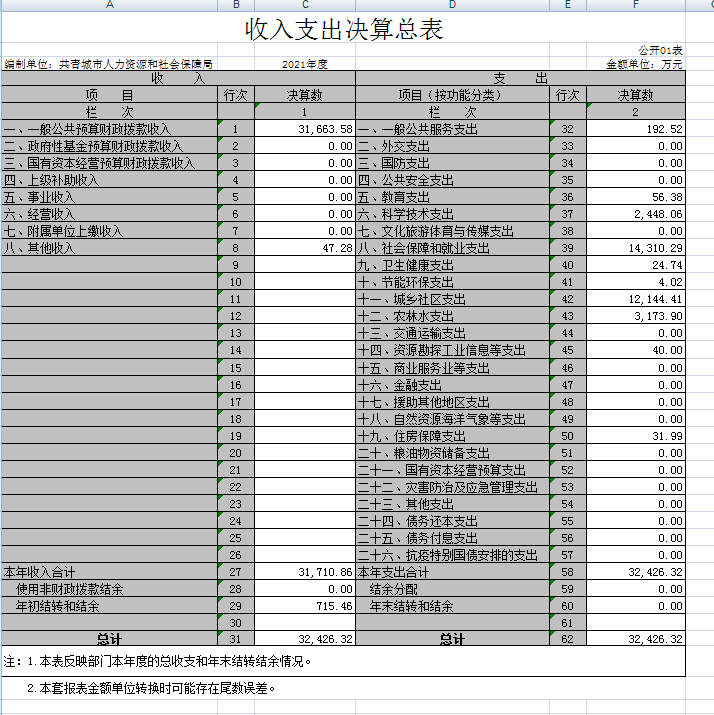714x715 pixels.
Task: Select the 金额单位：万元 cell
Action: [644, 64]
